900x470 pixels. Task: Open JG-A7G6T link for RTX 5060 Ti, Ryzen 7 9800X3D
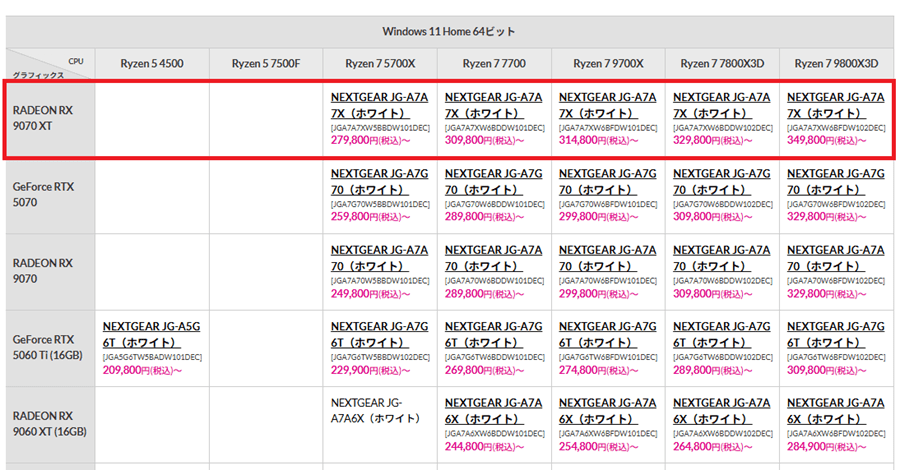[x=836, y=335]
